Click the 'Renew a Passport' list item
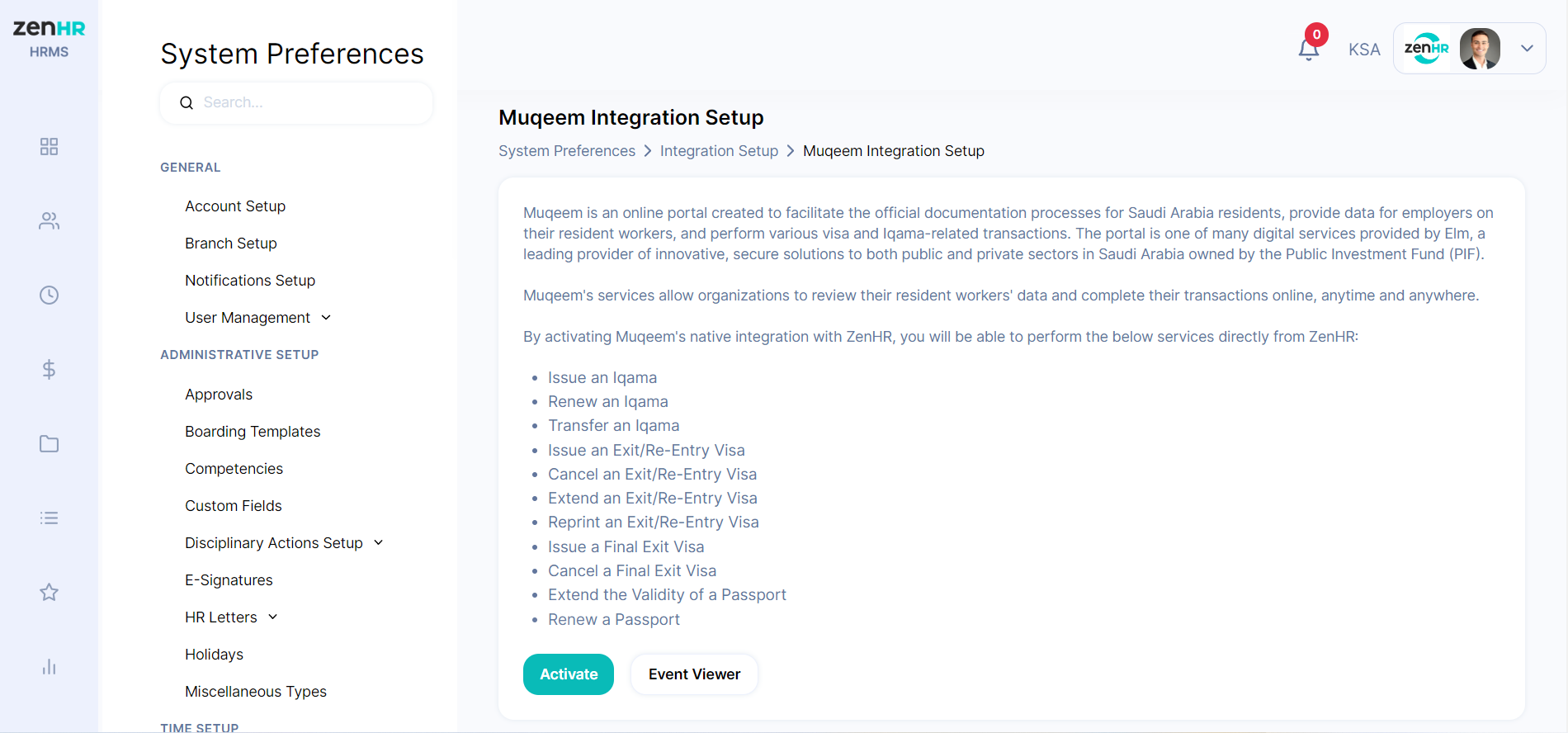Image resolution: width=1568 pixels, height=733 pixels. (x=614, y=620)
